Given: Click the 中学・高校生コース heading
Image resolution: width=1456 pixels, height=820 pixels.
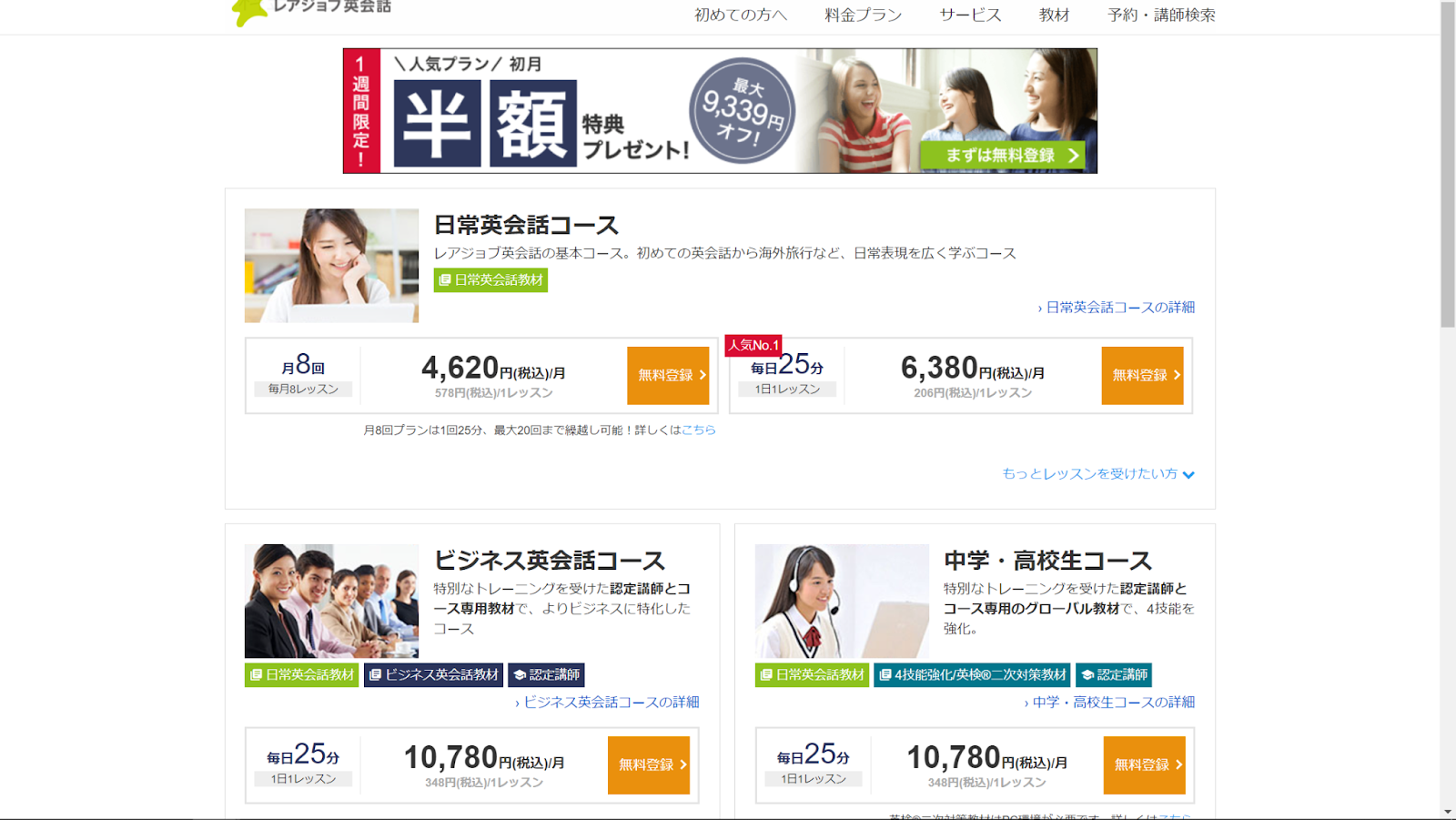Looking at the screenshot, I should coord(1047,561).
